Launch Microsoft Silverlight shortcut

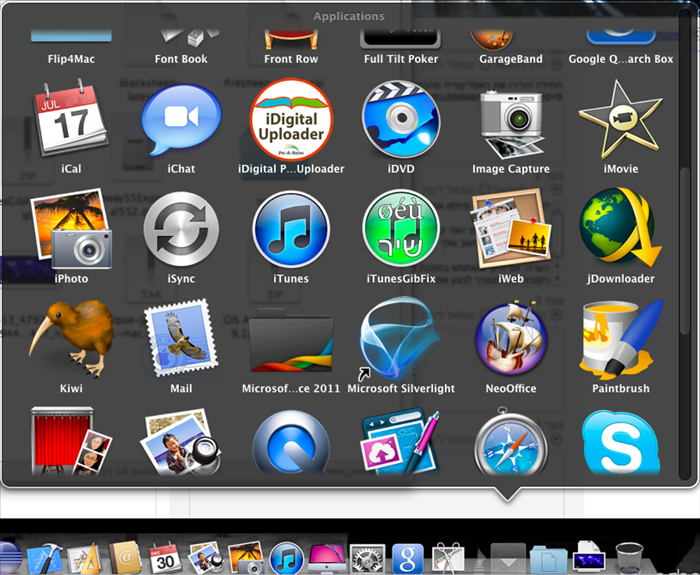point(401,338)
